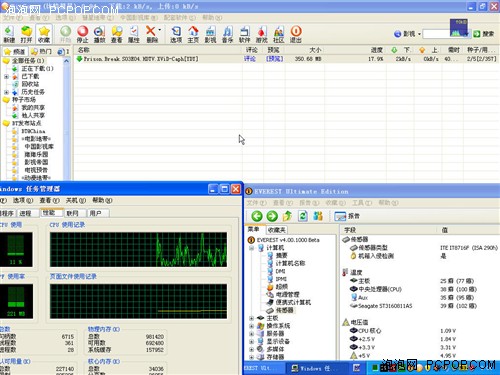Click the 查看 (View) magnifier icon

117,34
